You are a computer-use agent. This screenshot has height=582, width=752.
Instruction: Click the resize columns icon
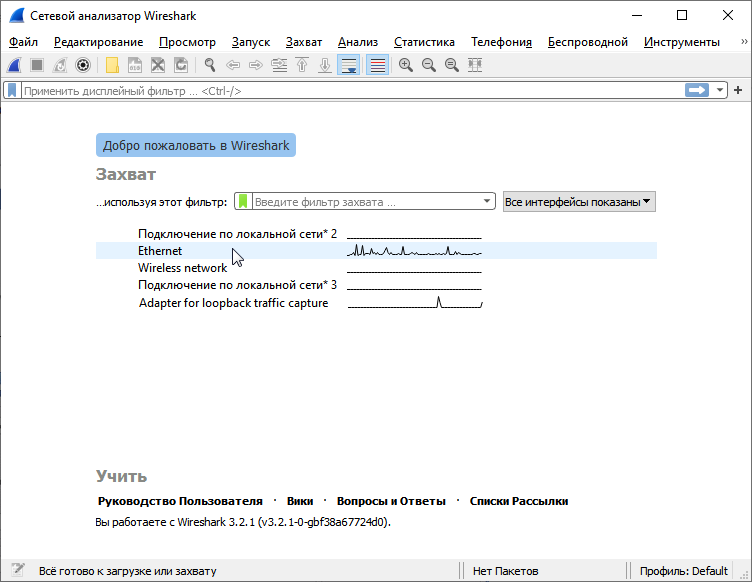click(474, 65)
